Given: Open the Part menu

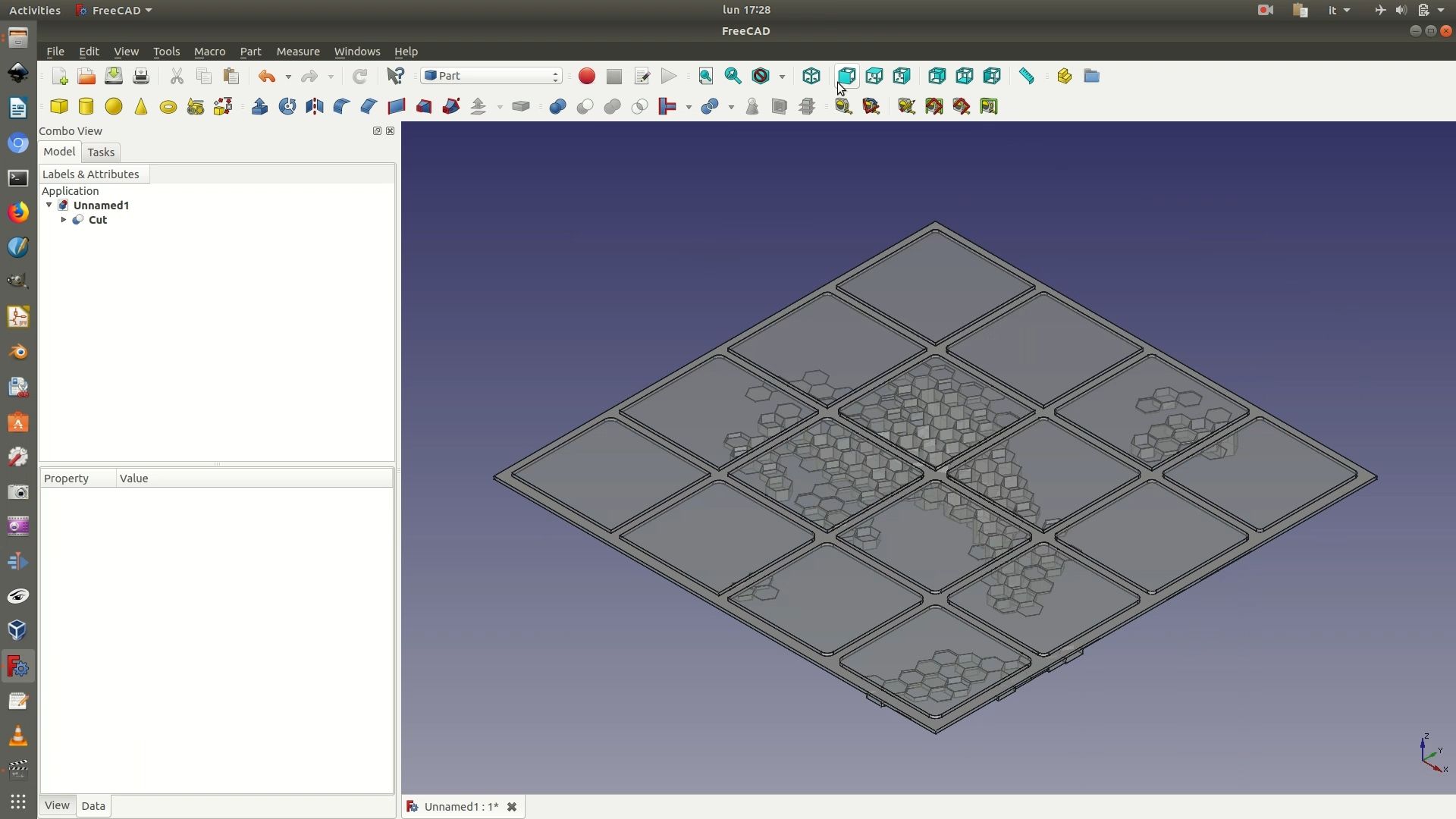Looking at the screenshot, I should [250, 52].
